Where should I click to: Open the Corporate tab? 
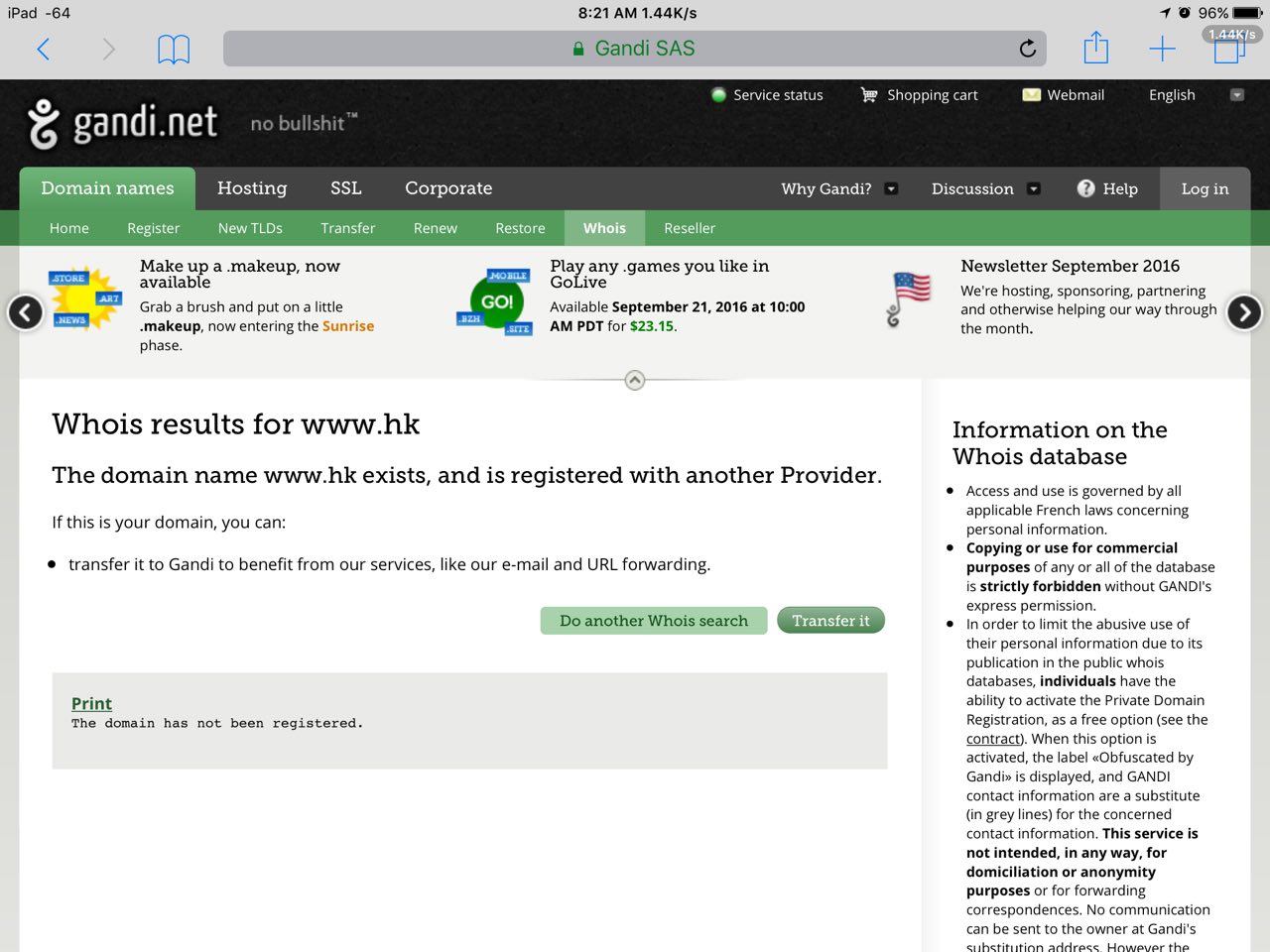click(x=448, y=188)
